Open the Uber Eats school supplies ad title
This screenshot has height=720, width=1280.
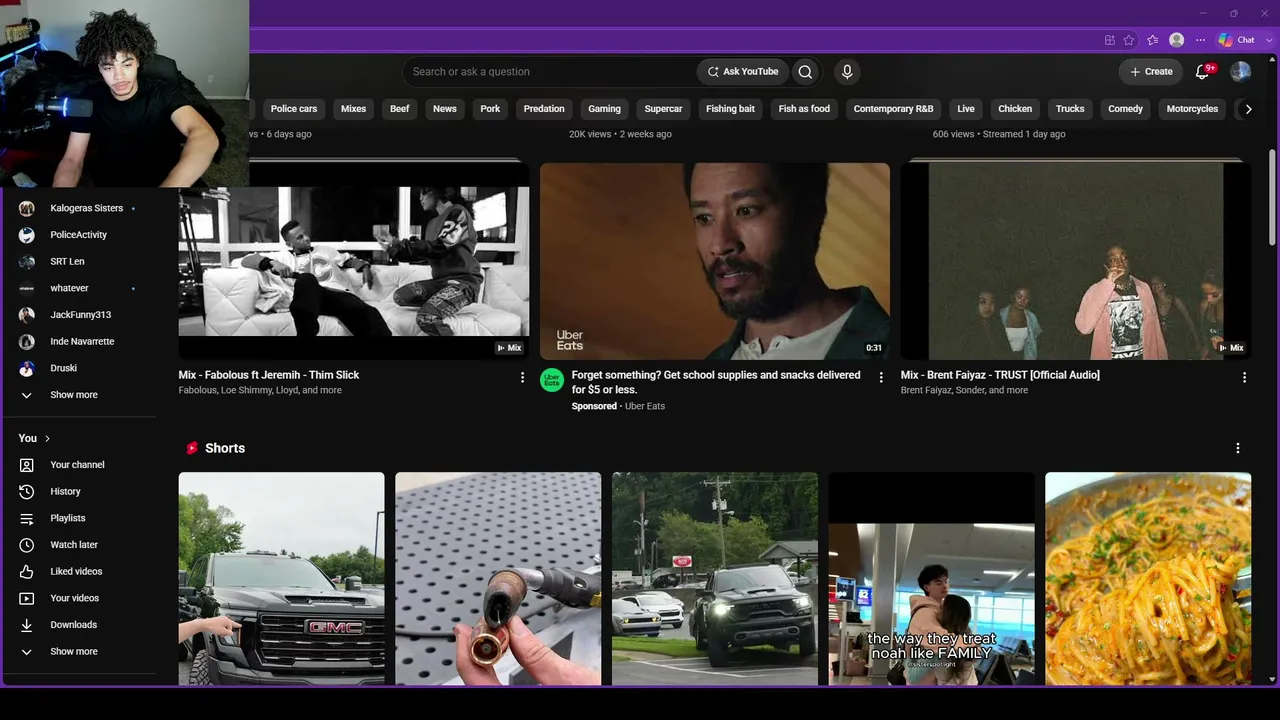tap(716, 382)
